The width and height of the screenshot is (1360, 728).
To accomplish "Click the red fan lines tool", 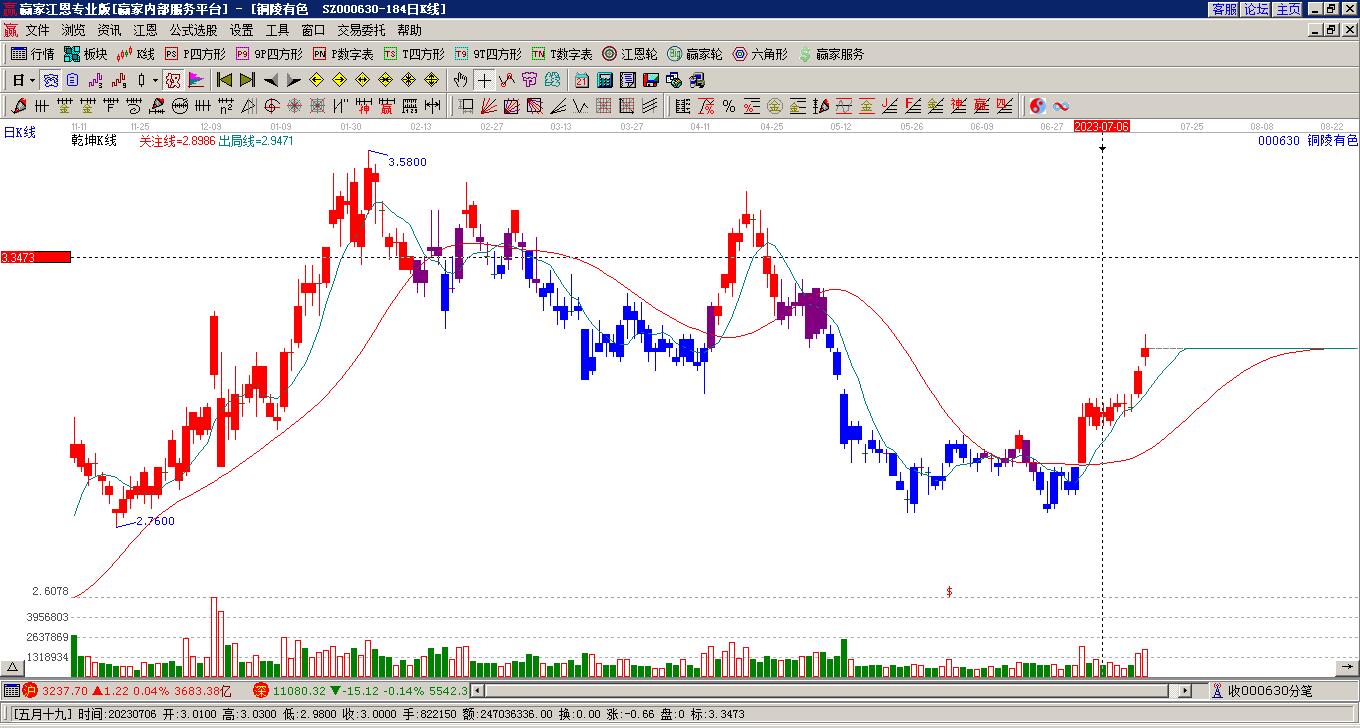I will click(489, 106).
